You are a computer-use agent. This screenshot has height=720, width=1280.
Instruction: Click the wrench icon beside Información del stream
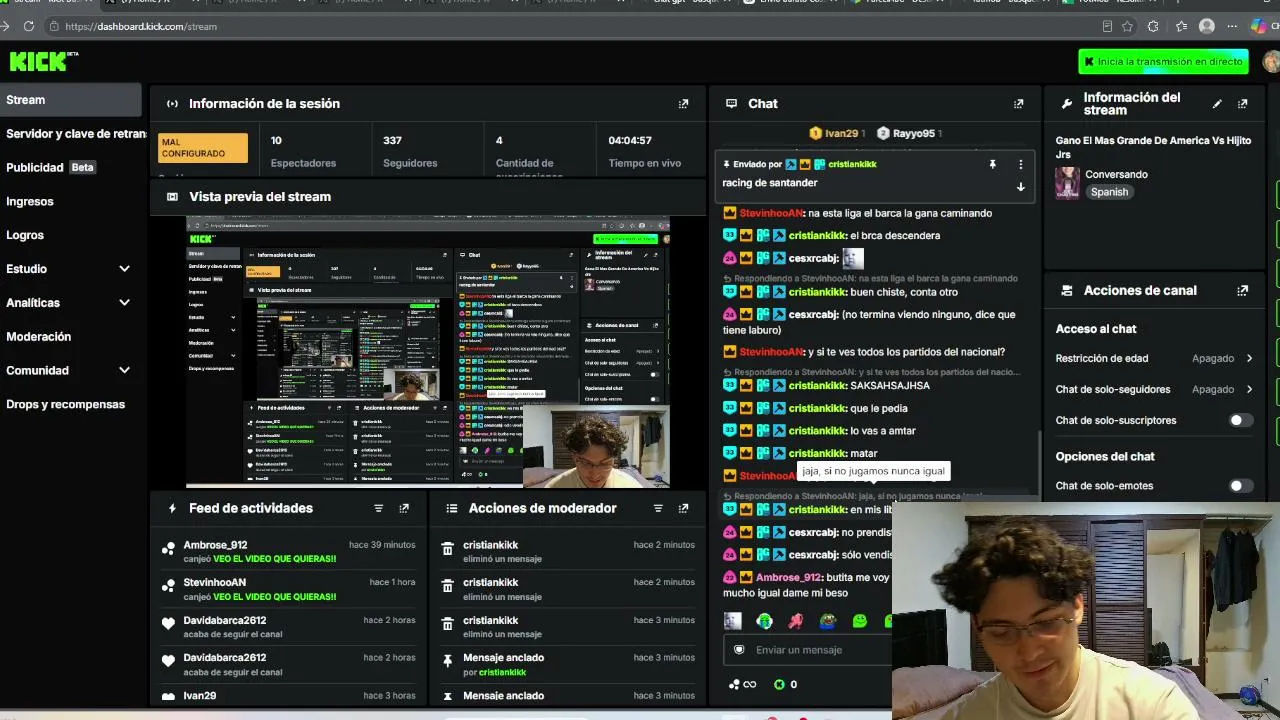pos(1067,104)
